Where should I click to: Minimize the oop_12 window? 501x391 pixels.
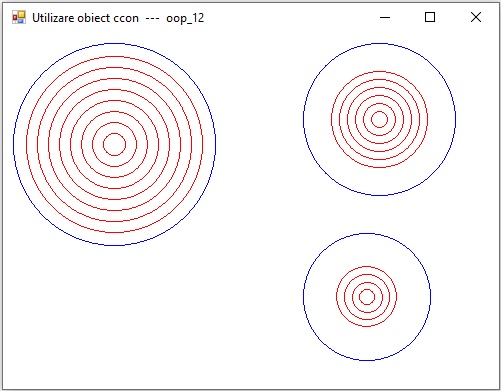click(385, 17)
